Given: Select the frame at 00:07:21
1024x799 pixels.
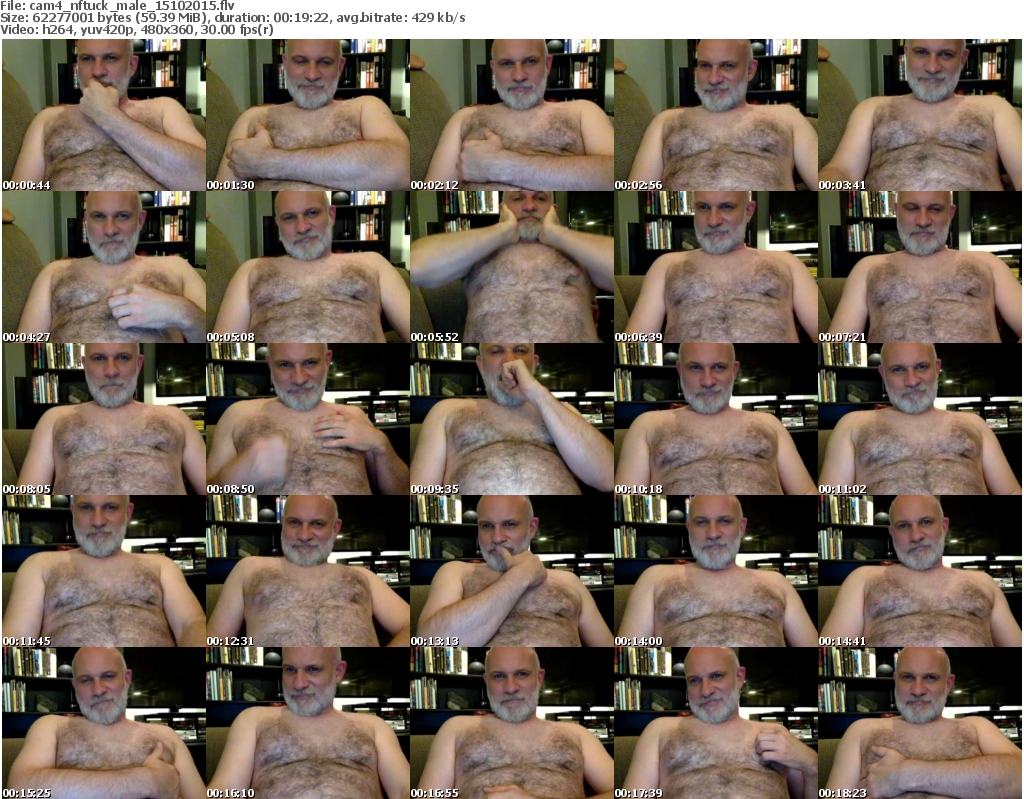Looking at the screenshot, I should click(920, 267).
